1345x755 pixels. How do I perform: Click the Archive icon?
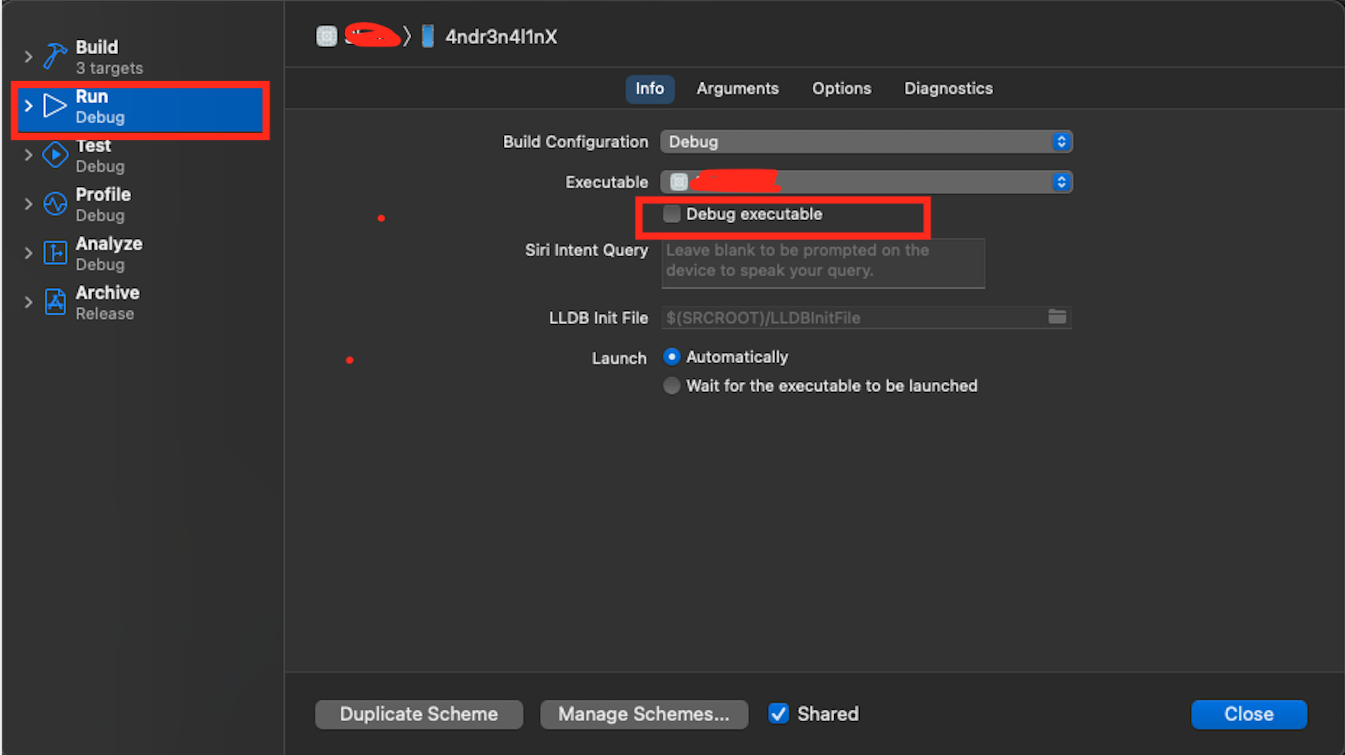point(55,301)
